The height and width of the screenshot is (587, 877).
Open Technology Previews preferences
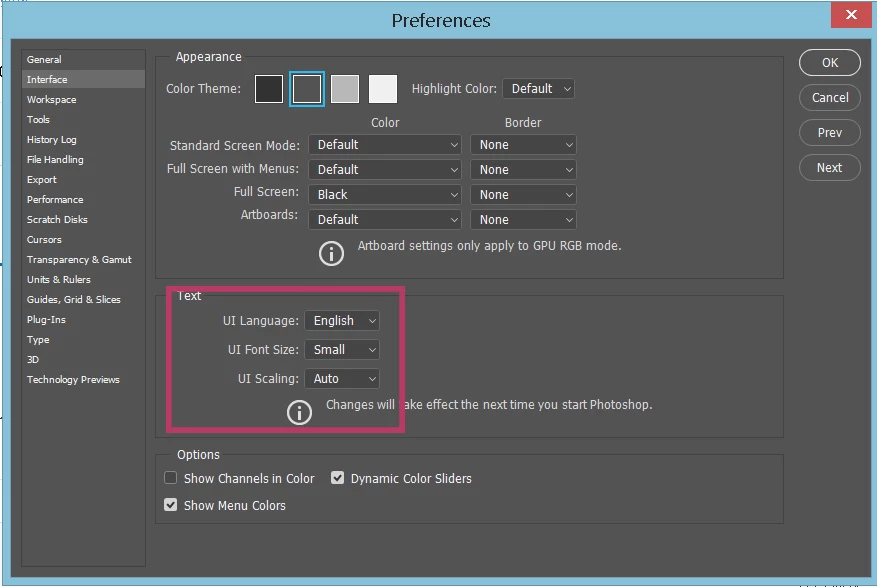pos(83,380)
